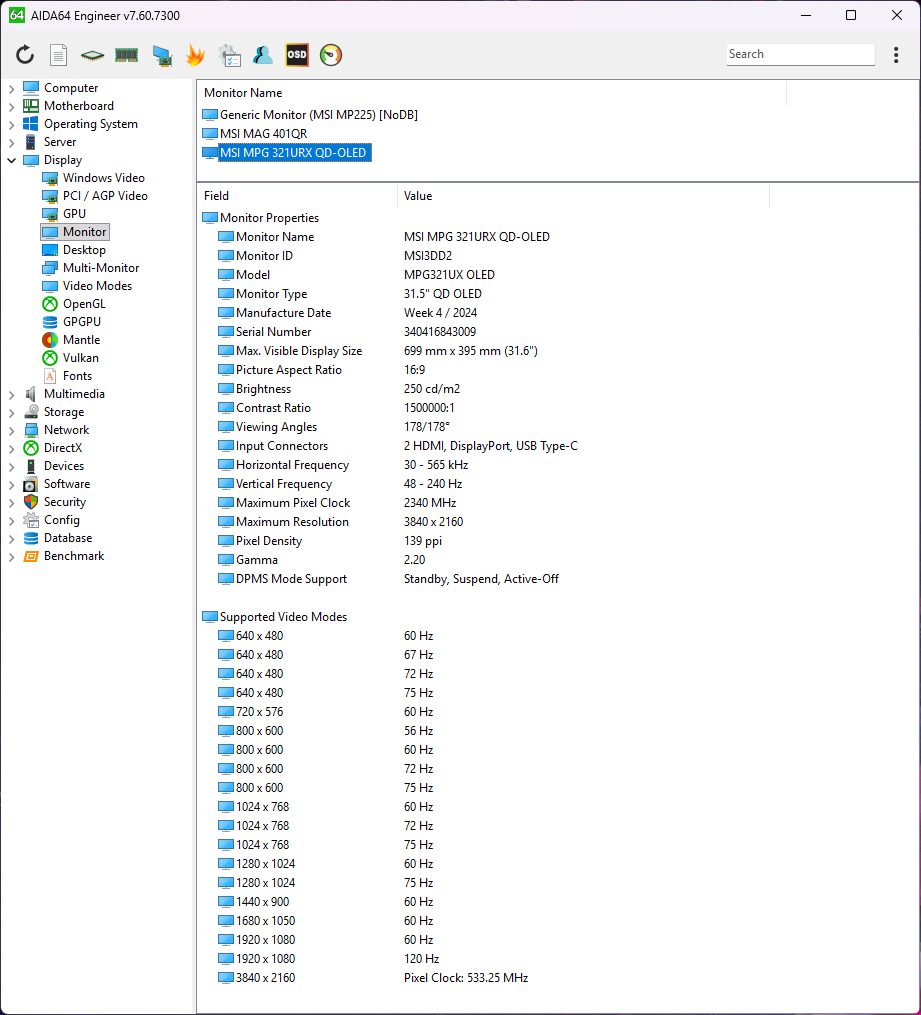
Task: Click the GPGPU tree icon
Action: (x=50, y=322)
